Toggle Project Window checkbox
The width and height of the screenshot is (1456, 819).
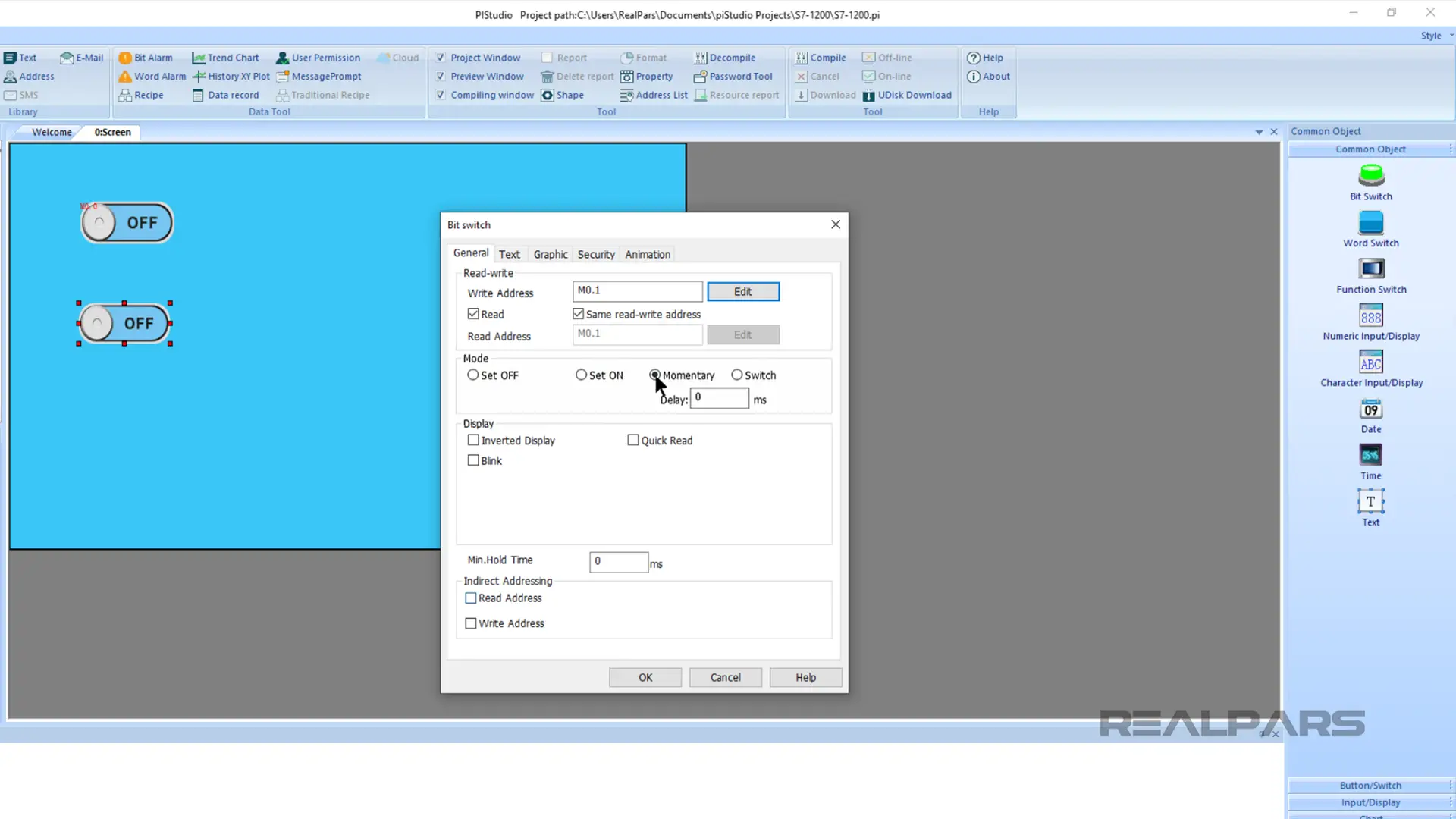(x=441, y=58)
